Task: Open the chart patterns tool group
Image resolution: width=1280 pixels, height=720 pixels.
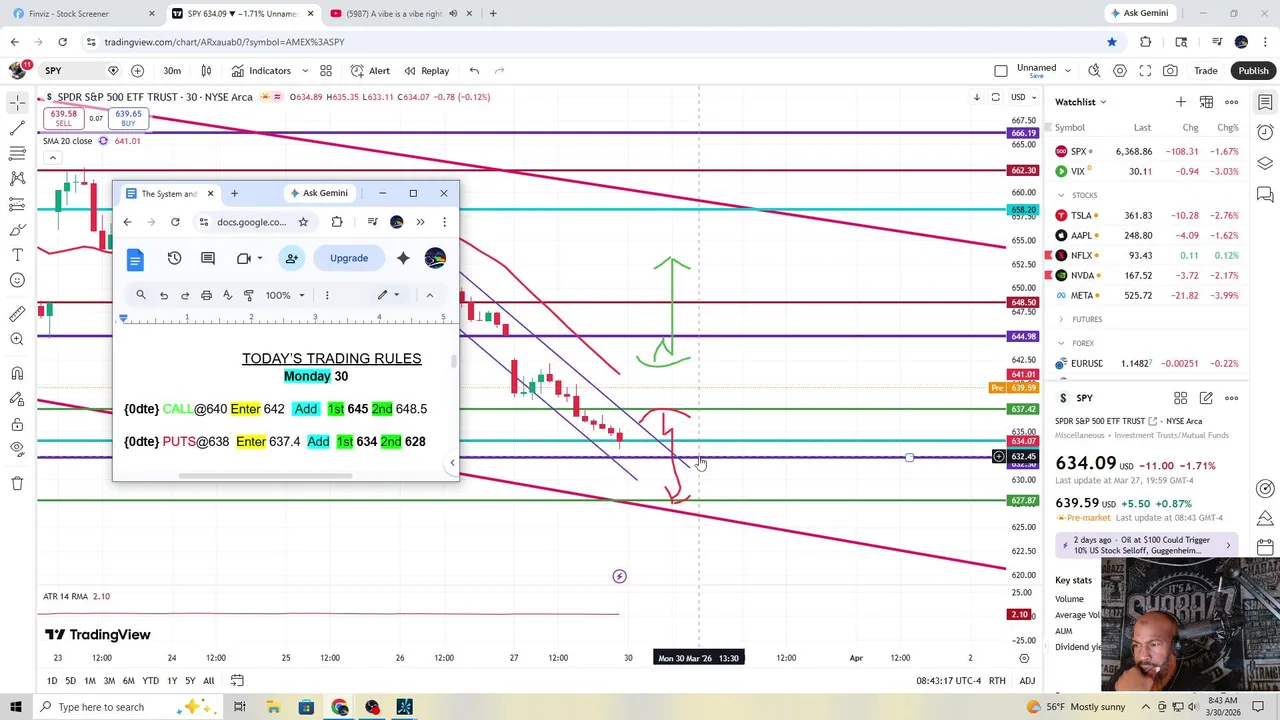Action: 17,178
